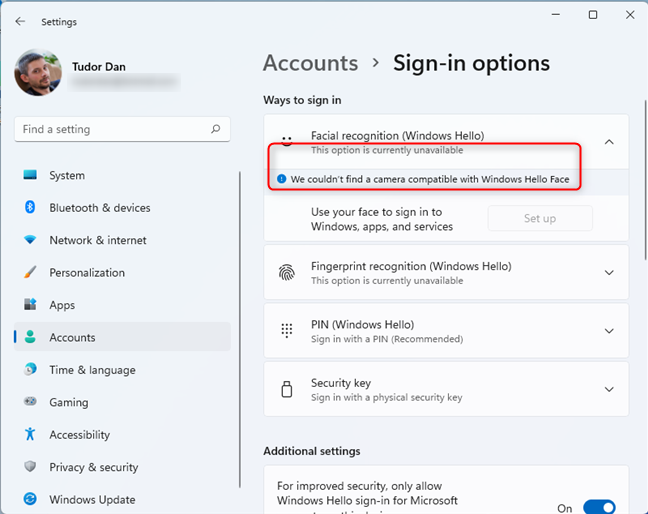The height and width of the screenshot is (514, 648).
Task: Expand PIN (Windows Hello) chevron
Action: click(x=609, y=331)
